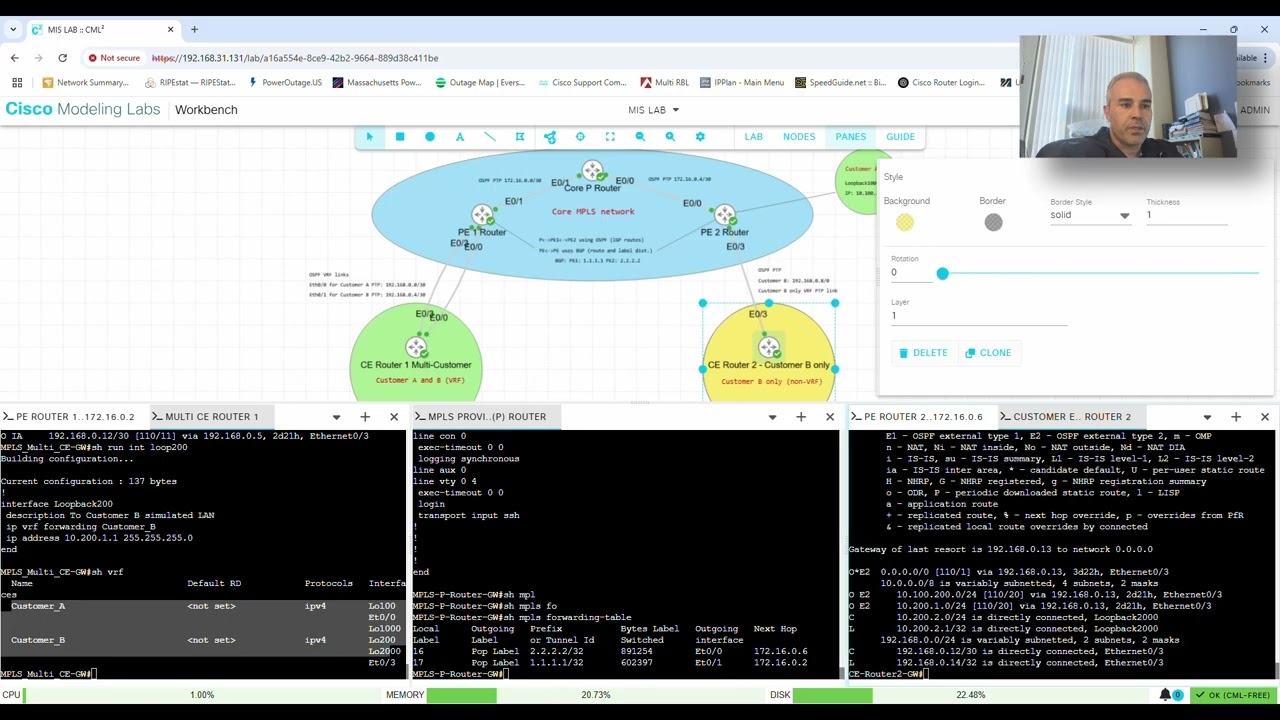Click the polygon shape tool icon
Viewport: 1280px width, 720px height.
click(520, 137)
